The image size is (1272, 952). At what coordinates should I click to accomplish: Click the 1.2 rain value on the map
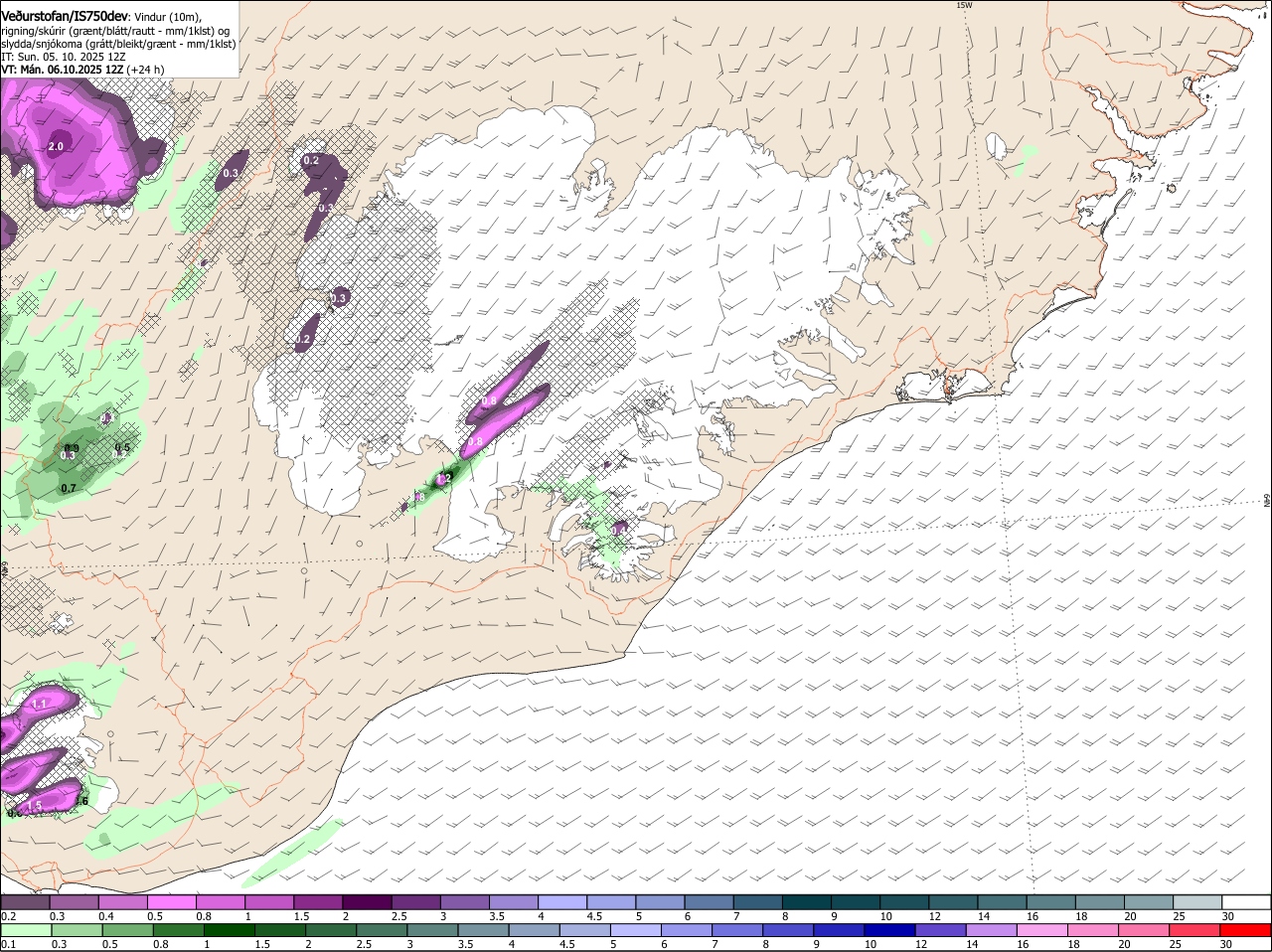click(444, 479)
